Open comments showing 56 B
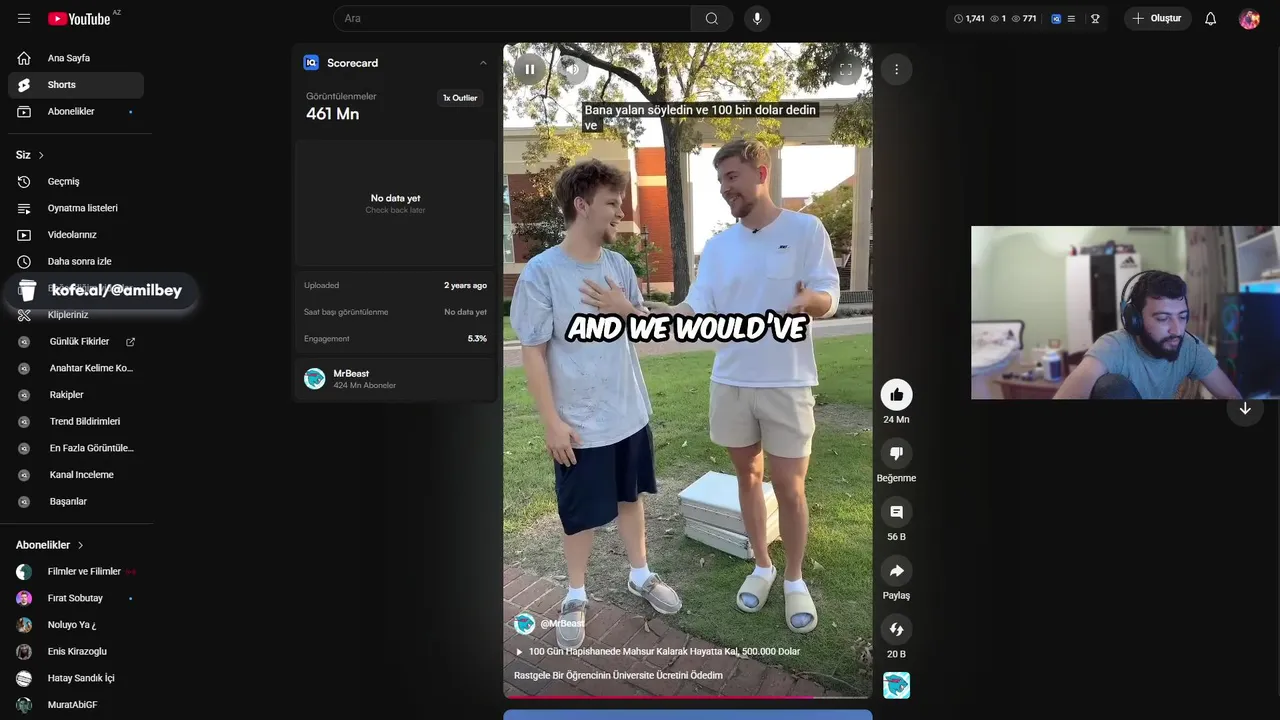Screen dimensions: 1280x720 point(896,512)
